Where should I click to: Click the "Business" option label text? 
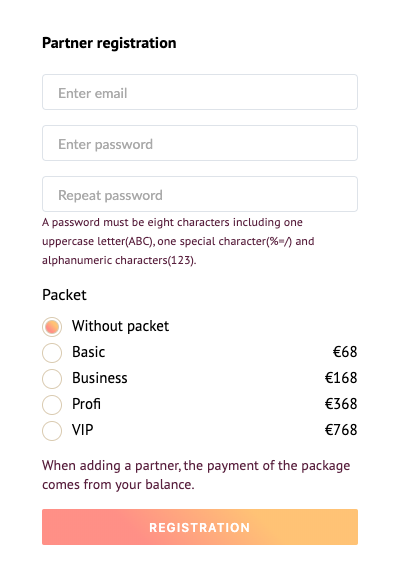(100, 378)
